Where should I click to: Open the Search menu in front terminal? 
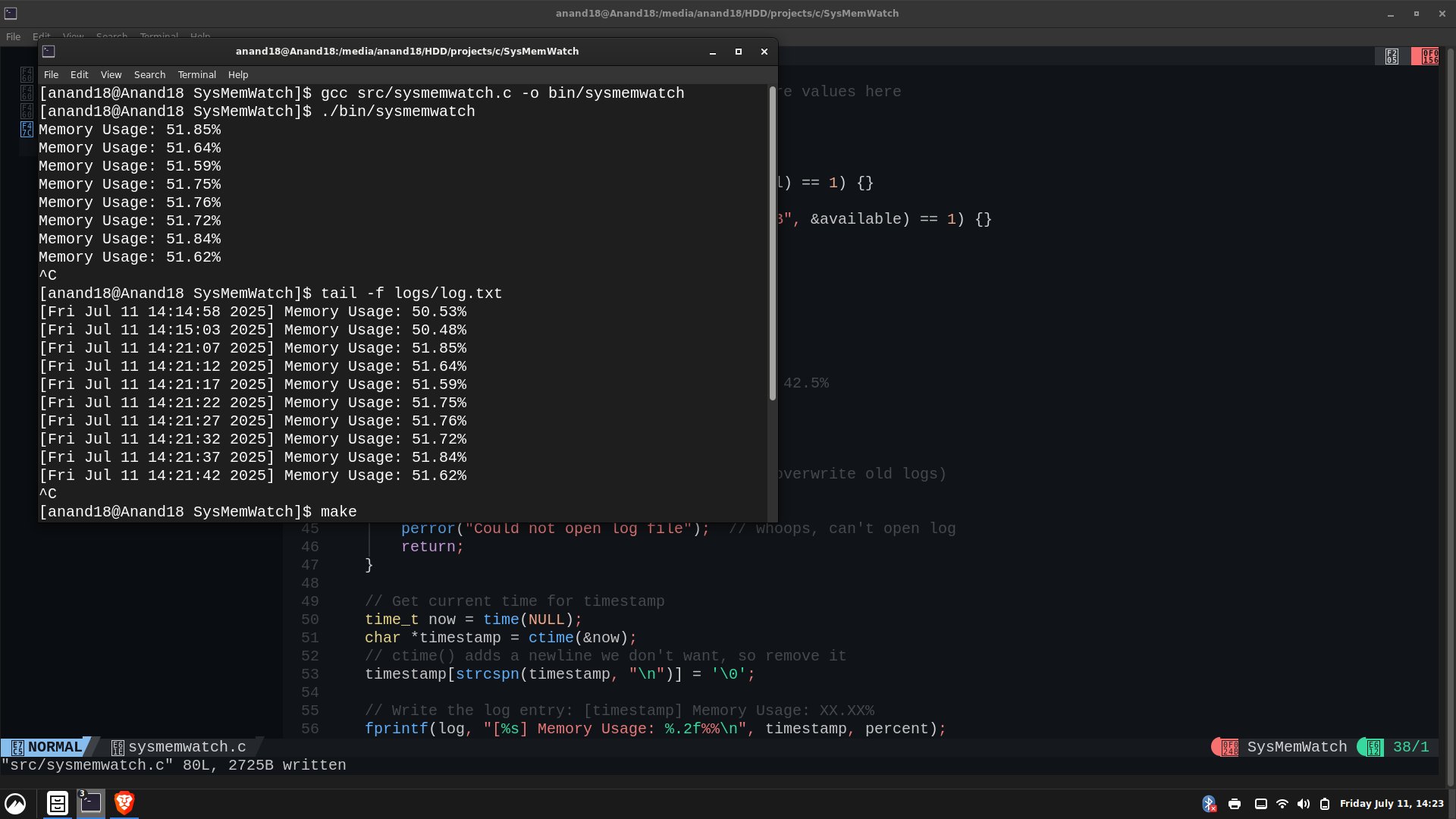pyautogui.click(x=149, y=74)
